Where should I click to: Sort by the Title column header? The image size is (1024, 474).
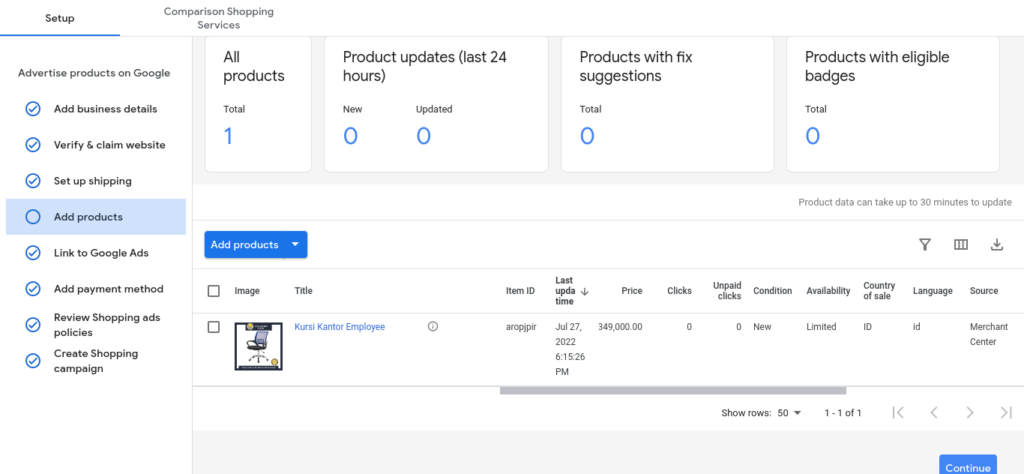coord(303,291)
